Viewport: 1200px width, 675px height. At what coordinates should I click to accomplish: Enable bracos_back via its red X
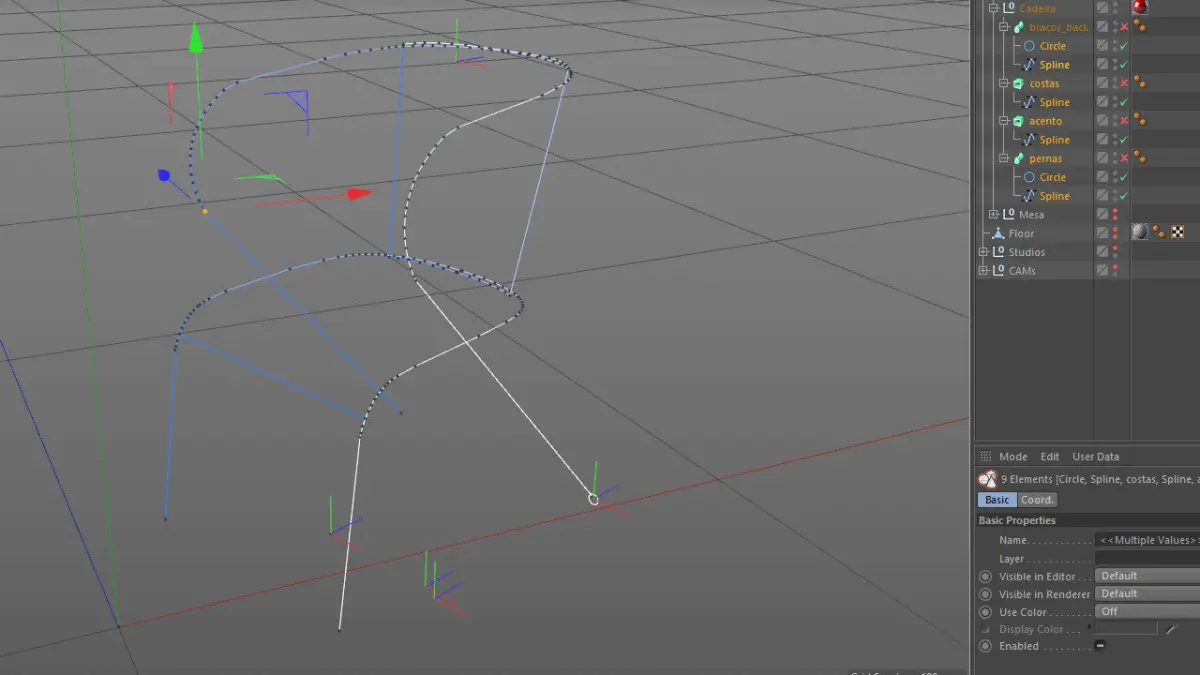point(1125,27)
